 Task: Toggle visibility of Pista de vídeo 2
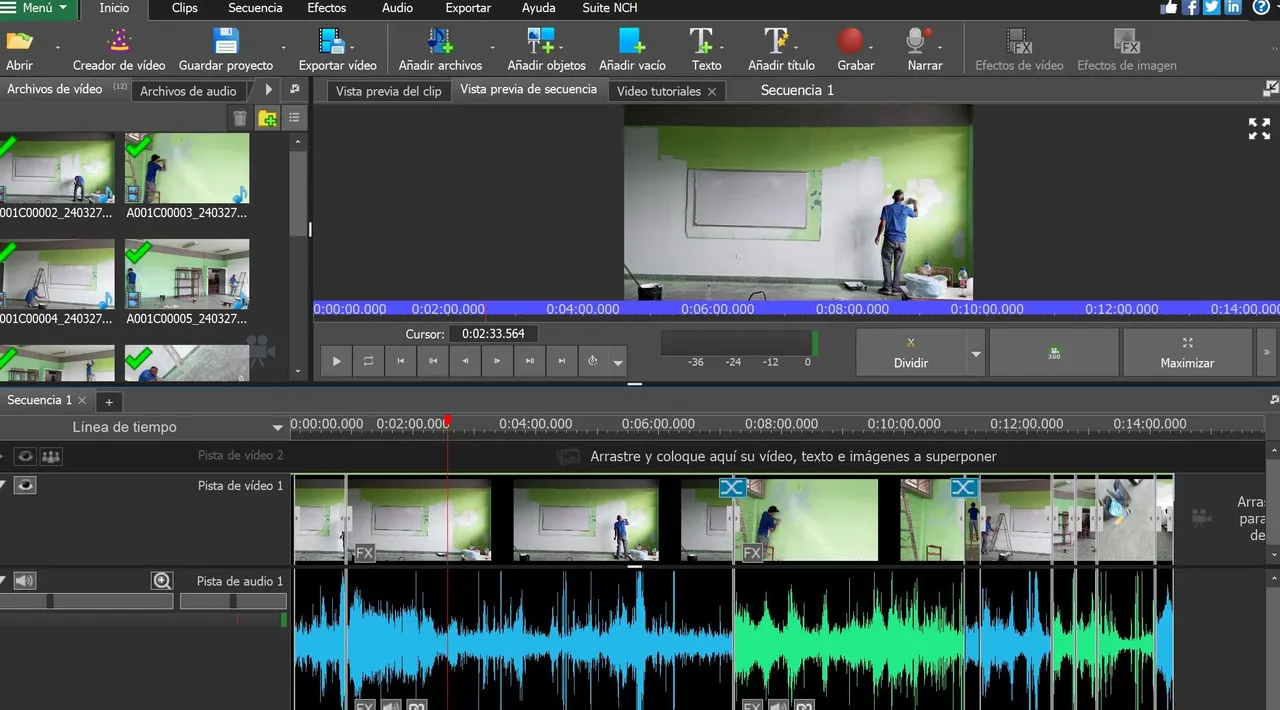click(25, 457)
